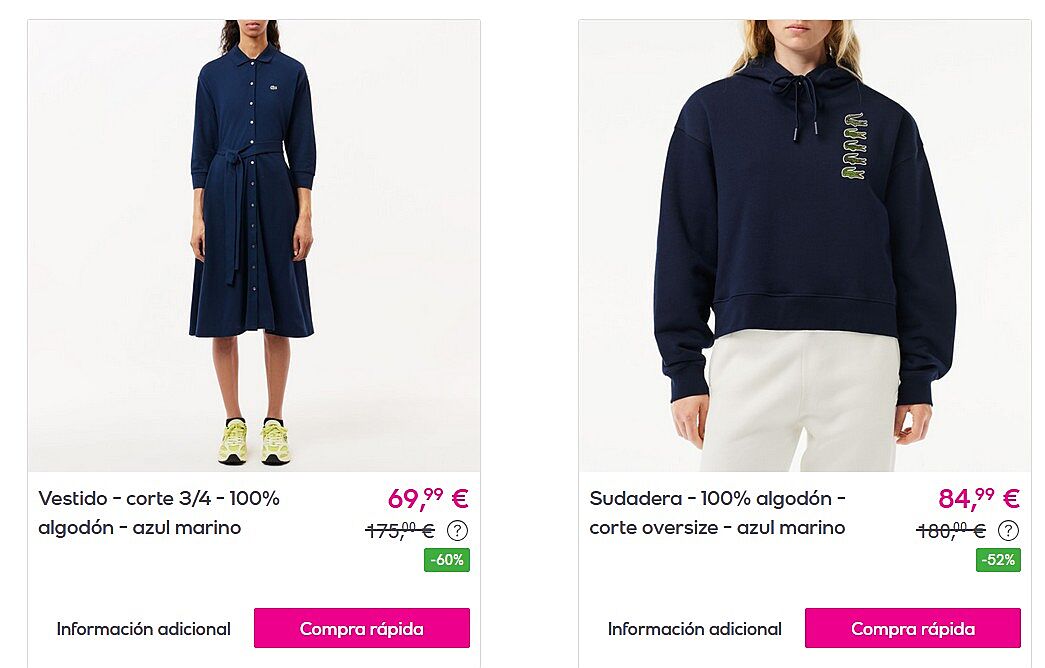Open the Sudadera corte oversize product title
1045x668 pixels.
pyautogui.click(x=718, y=513)
